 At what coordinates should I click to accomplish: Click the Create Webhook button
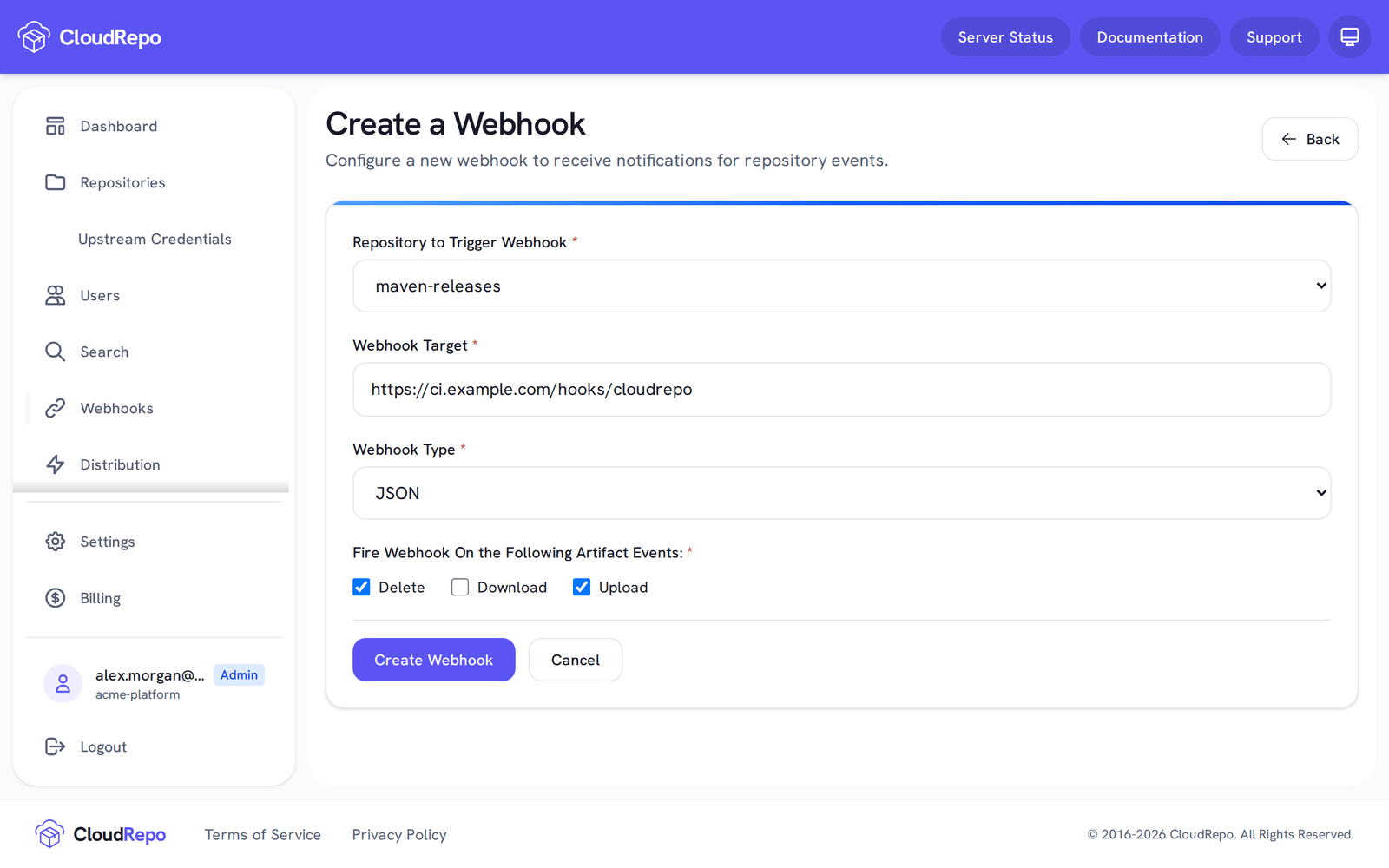point(434,660)
